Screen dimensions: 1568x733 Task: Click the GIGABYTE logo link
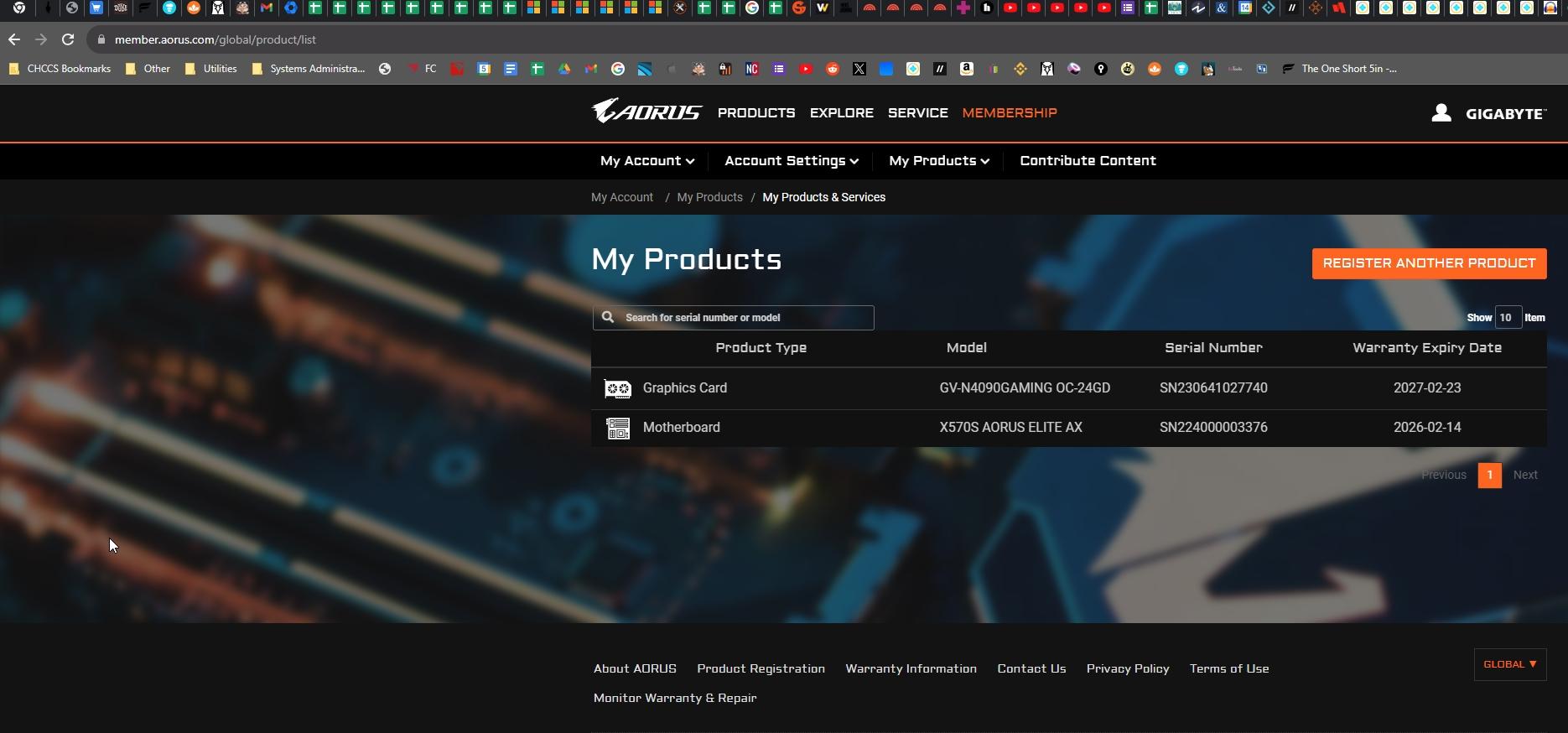coord(1506,114)
